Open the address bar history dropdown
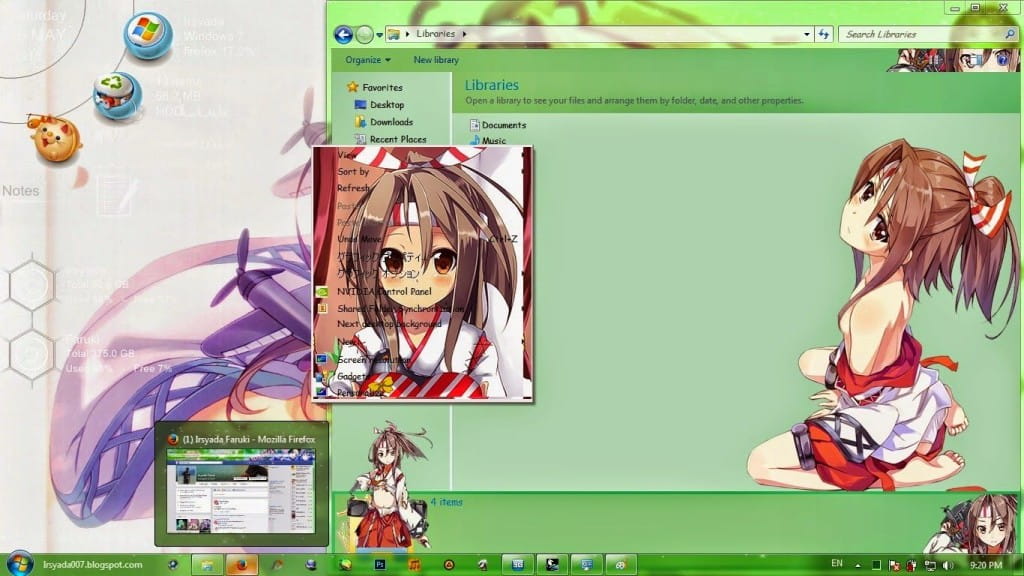 [808, 33]
